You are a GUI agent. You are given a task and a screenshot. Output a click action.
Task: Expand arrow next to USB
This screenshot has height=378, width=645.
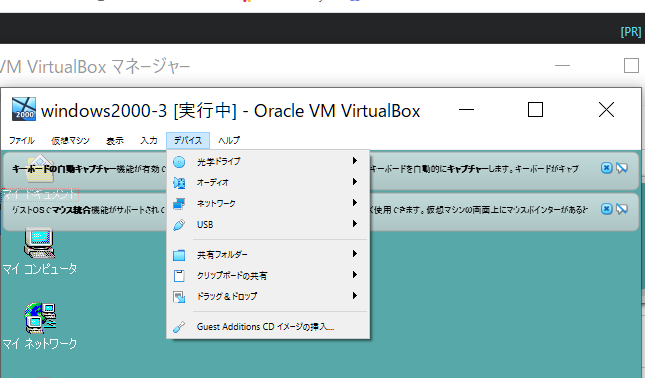click(355, 223)
